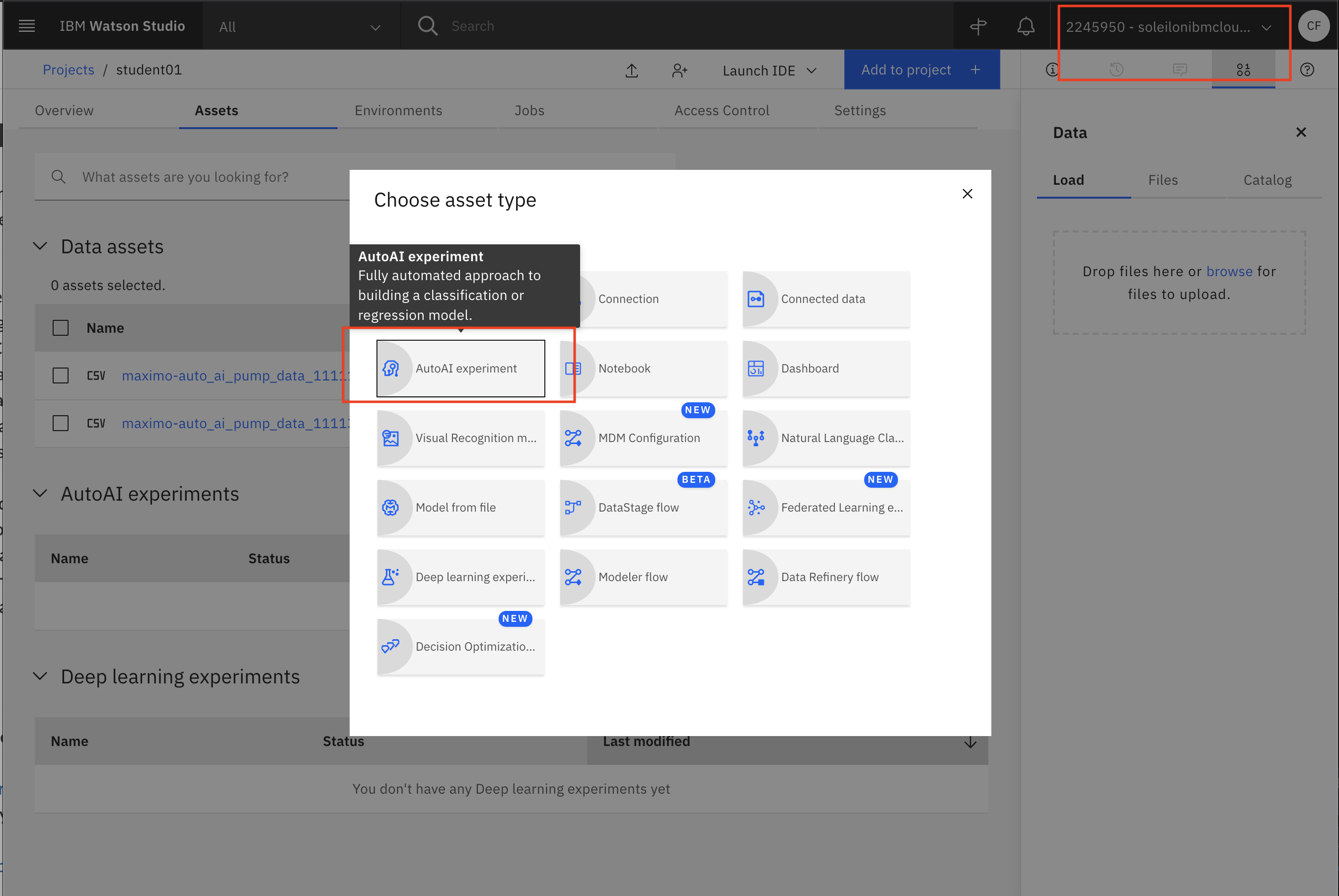Open the first maximo-auto_ai_pump_data CSV link
1339x896 pixels.
tap(235, 375)
